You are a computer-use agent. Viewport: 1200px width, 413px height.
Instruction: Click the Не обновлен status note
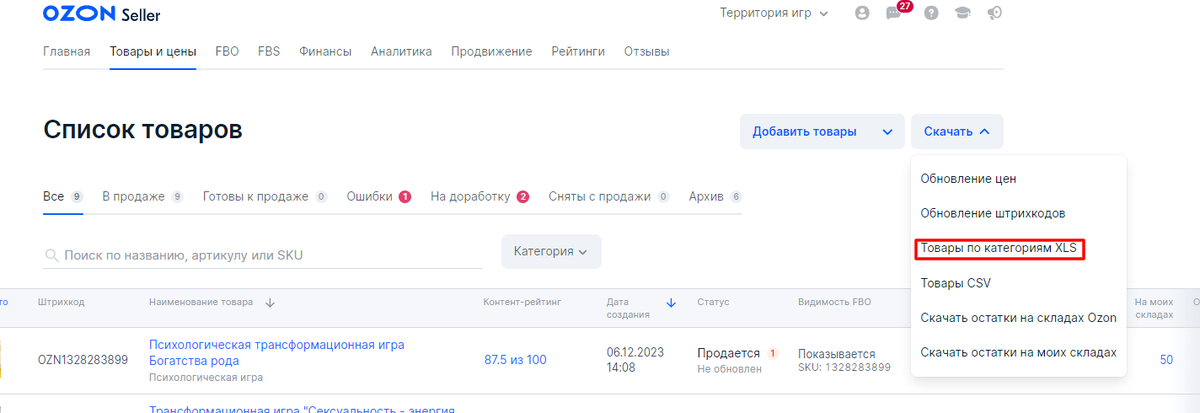pyautogui.click(x=729, y=369)
